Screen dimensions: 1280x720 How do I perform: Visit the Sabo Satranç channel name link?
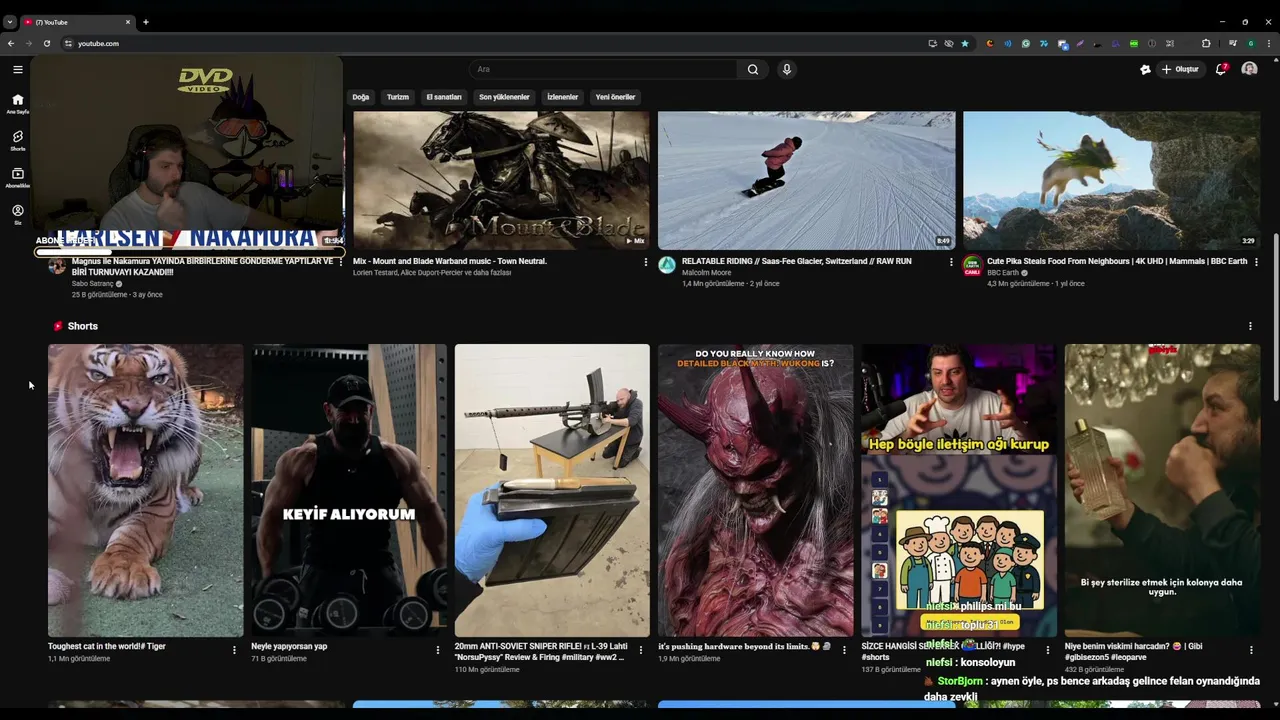93,284
